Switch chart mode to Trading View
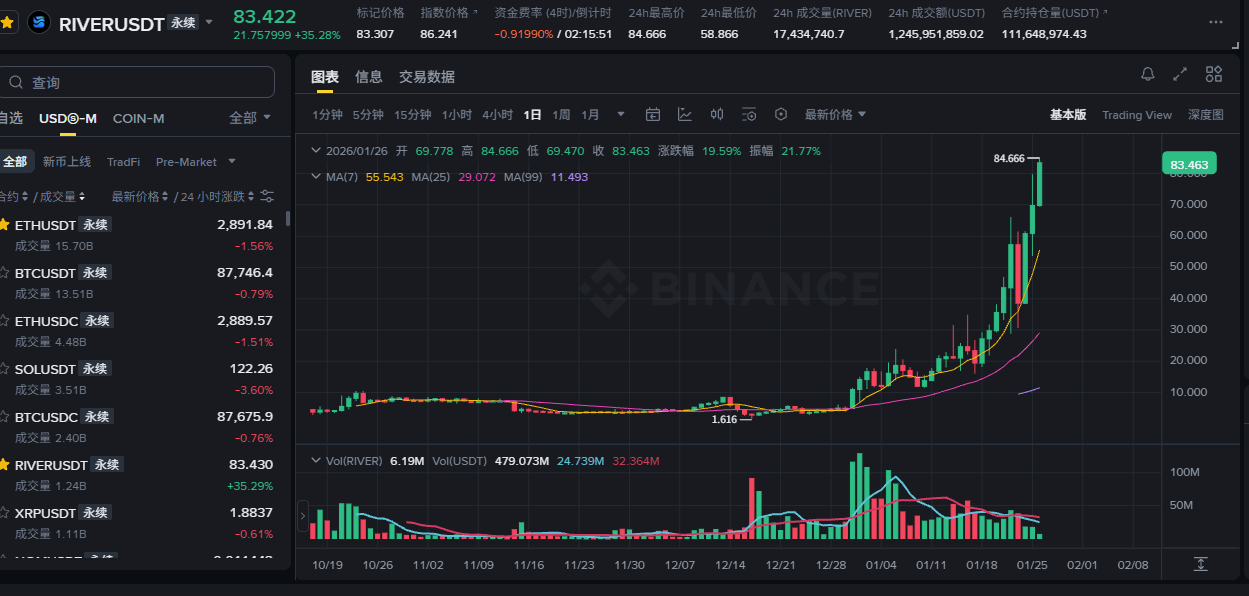This screenshot has width=1249, height=596. pos(1136,115)
